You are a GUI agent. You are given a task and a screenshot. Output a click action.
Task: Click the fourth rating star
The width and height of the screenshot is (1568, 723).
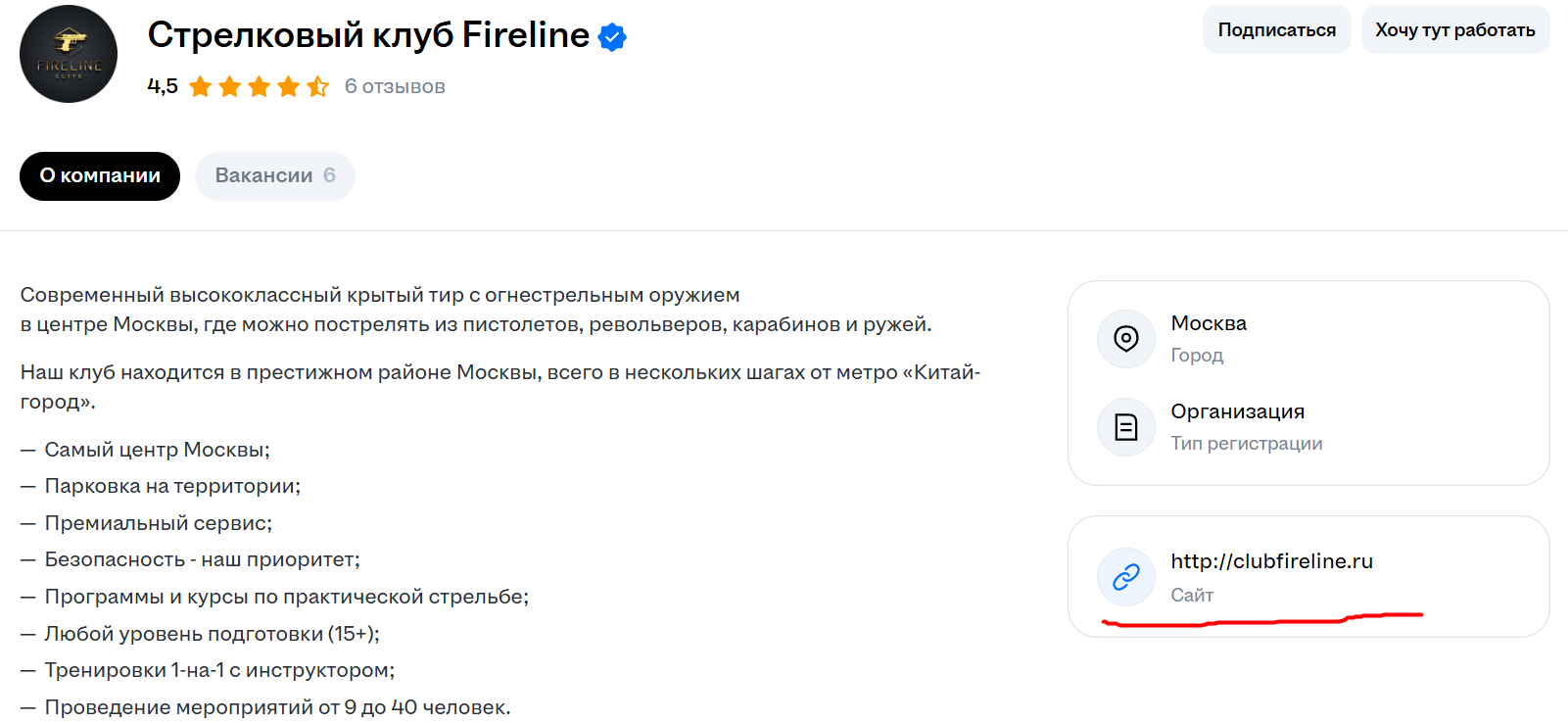click(x=289, y=87)
